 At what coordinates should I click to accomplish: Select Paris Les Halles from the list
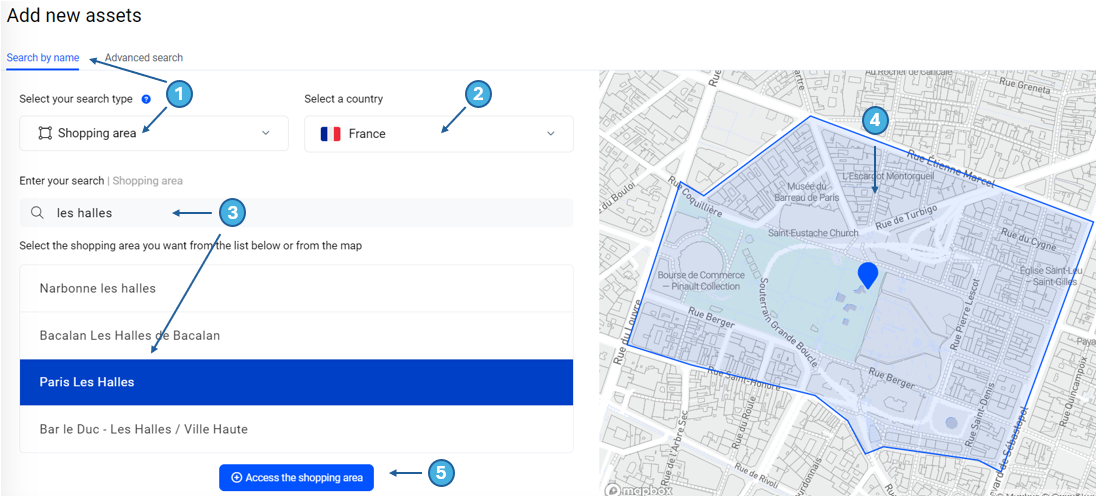coord(296,382)
